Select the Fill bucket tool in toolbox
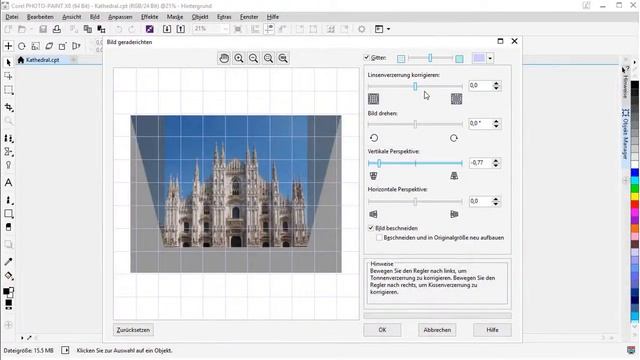 (x=9, y=276)
